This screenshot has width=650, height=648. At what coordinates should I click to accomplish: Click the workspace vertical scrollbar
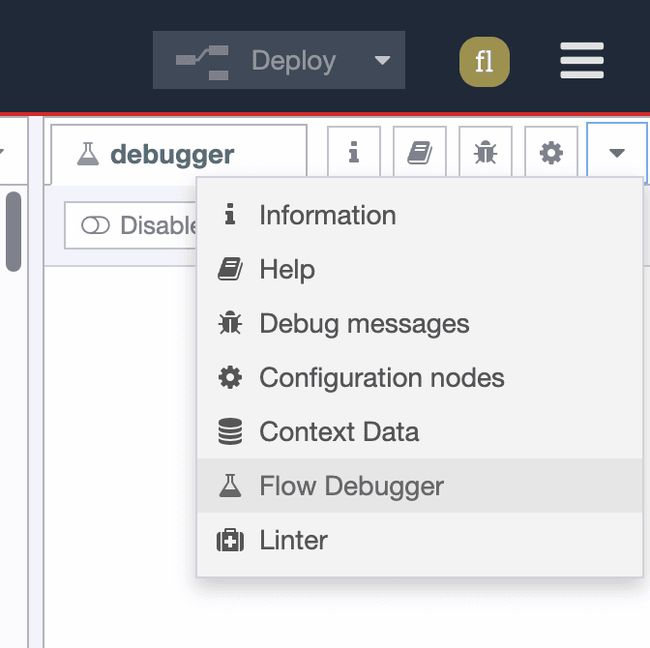pos(13,231)
